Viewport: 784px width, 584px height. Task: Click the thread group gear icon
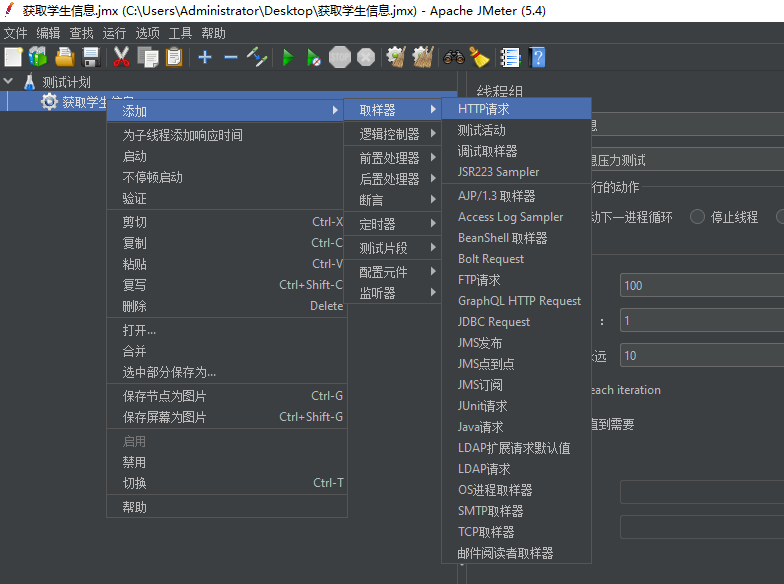(49, 102)
